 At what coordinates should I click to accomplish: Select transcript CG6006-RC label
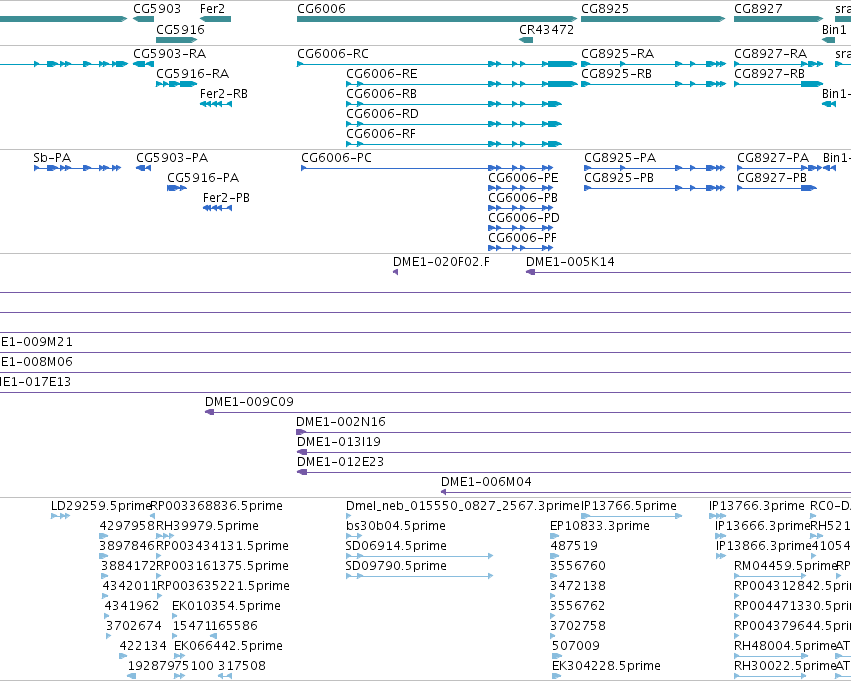(x=333, y=54)
